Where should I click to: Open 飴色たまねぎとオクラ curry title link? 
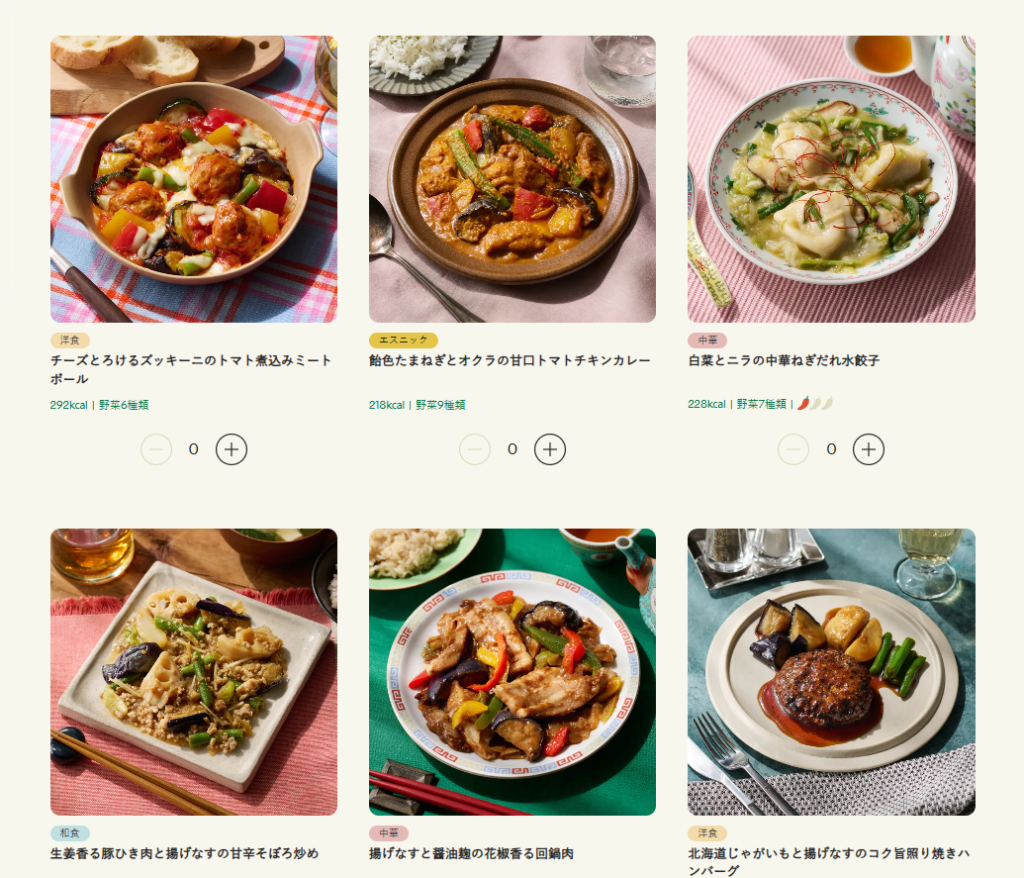pos(509,360)
